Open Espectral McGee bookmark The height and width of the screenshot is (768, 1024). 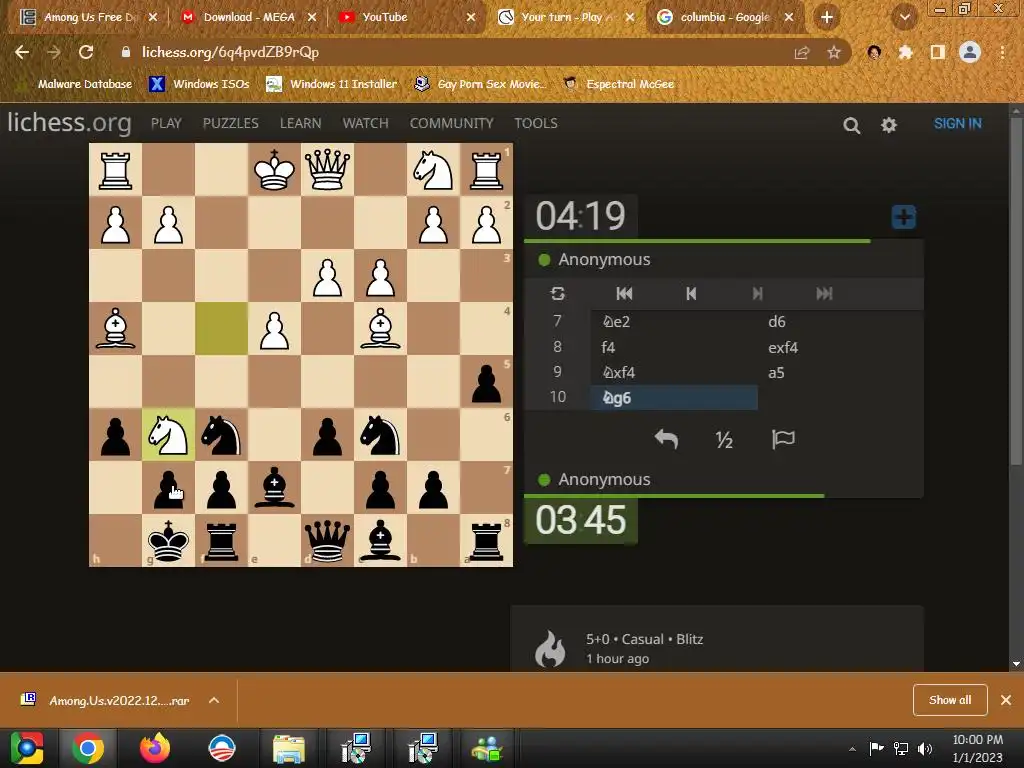tap(619, 84)
